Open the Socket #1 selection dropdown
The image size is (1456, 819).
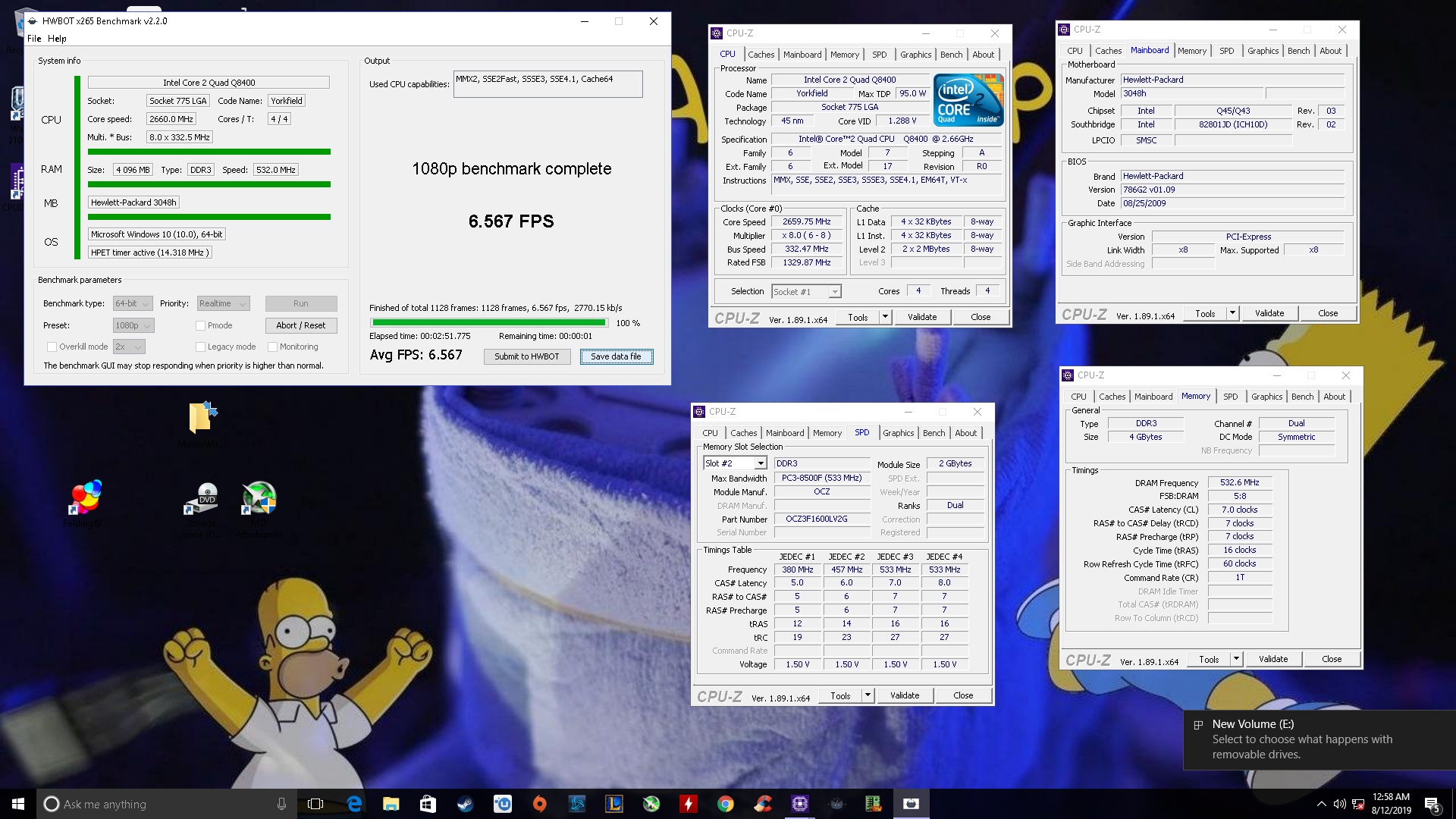click(x=806, y=291)
